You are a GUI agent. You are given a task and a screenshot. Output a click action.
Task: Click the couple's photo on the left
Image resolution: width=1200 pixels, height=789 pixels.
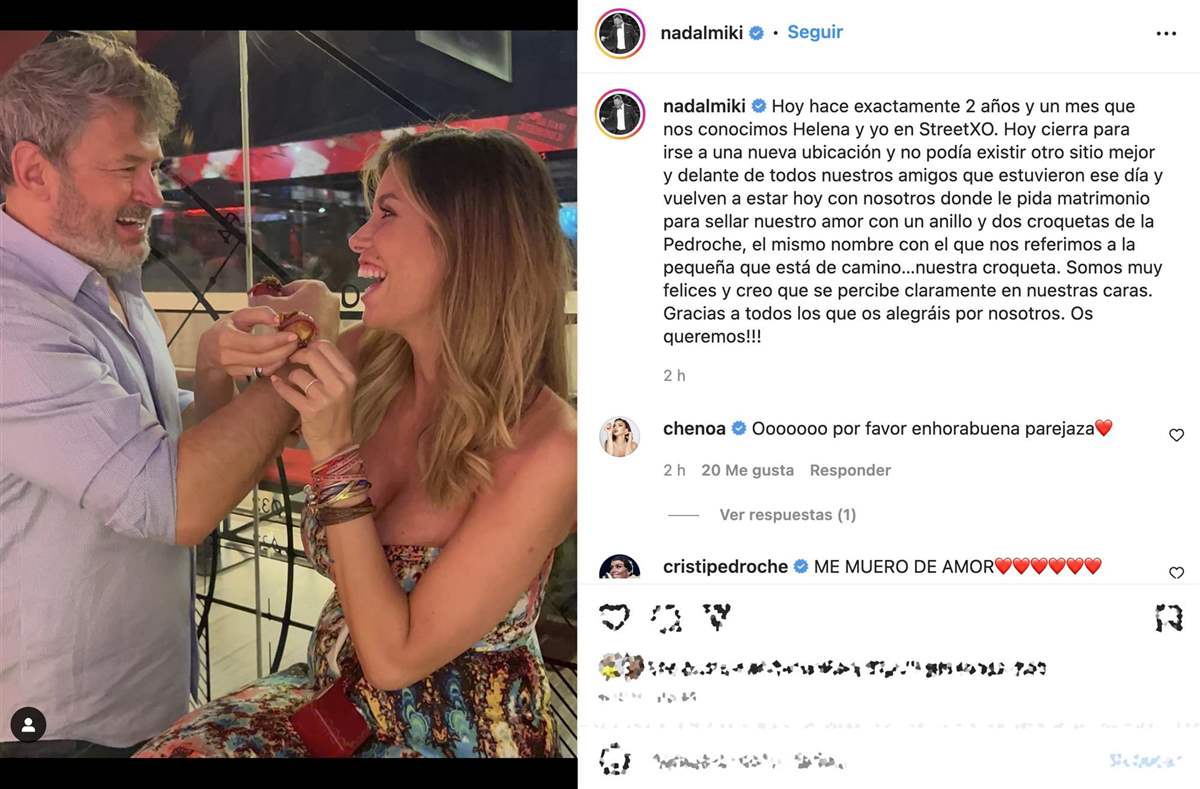pyautogui.click(x=290, y=395)
